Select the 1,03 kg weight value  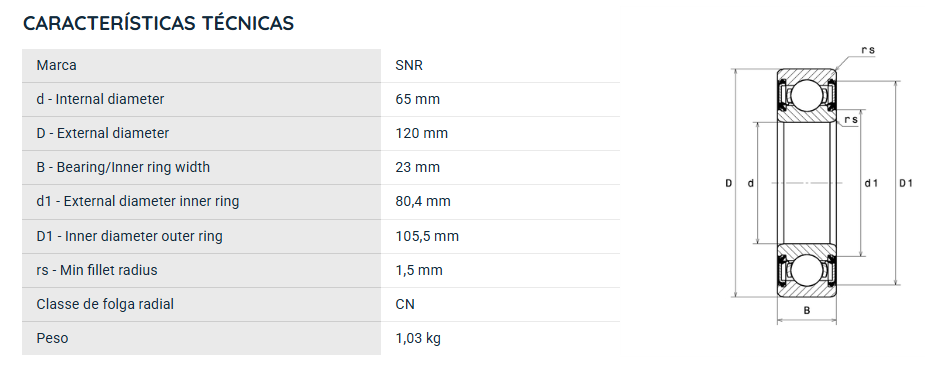click(418, 338)
